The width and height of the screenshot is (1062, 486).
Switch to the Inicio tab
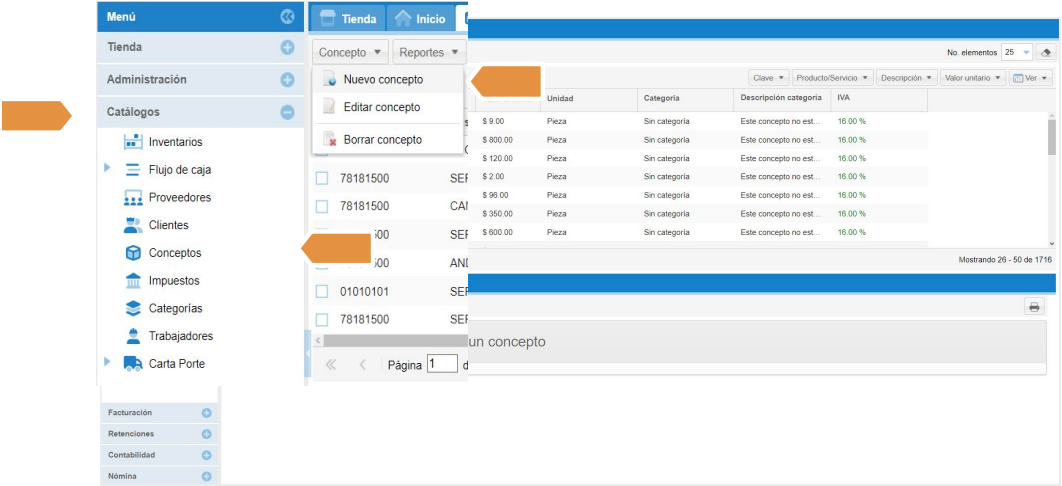tap(420, 19)
